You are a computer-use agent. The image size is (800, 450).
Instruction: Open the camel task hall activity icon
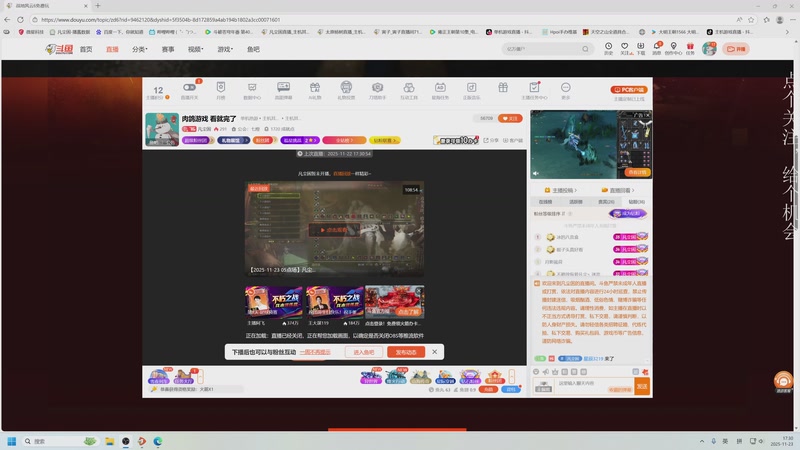[x=184, y=377]
